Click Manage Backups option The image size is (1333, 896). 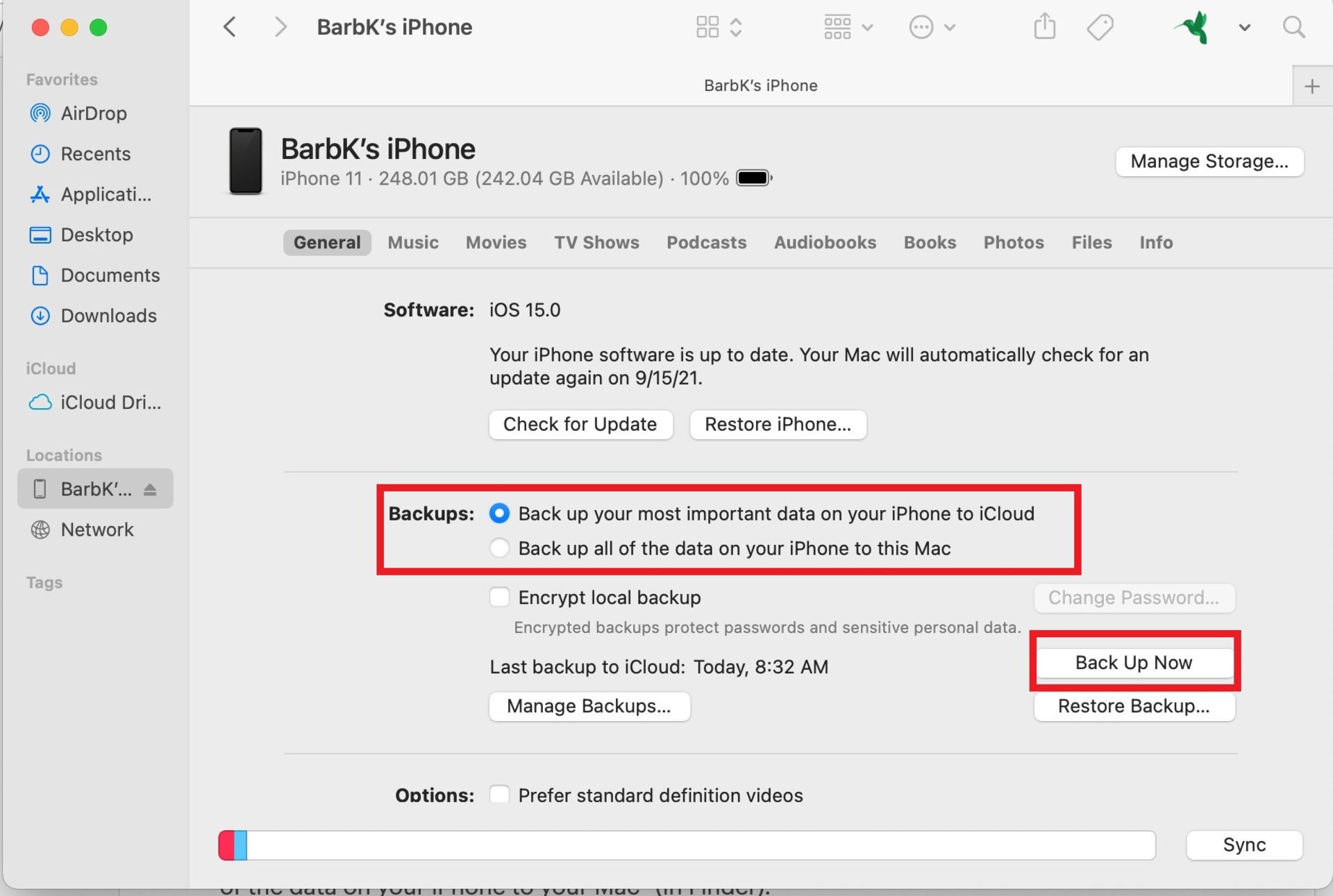tap(589, 706)
